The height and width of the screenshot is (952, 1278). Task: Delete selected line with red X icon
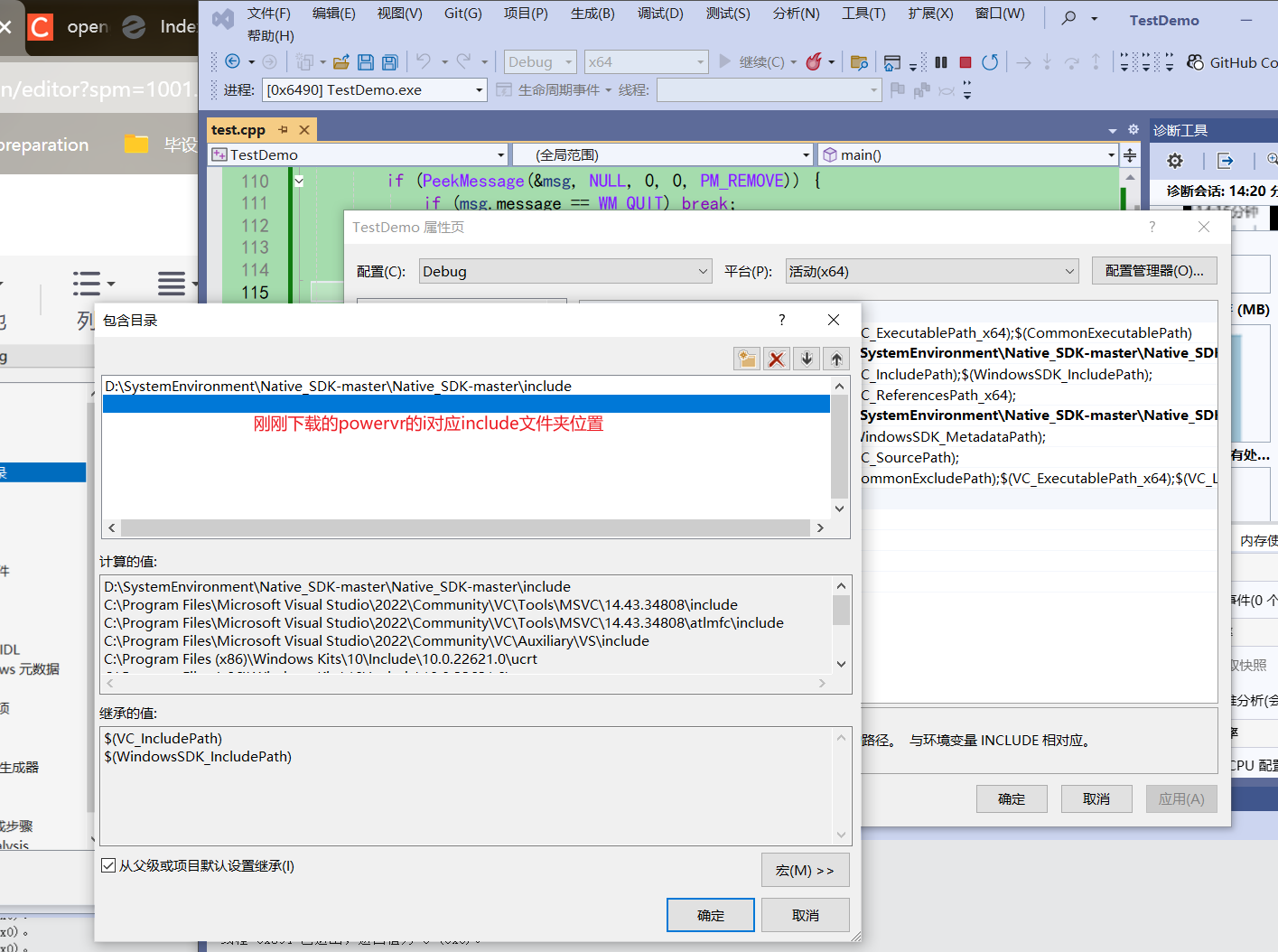coord(777,359)
